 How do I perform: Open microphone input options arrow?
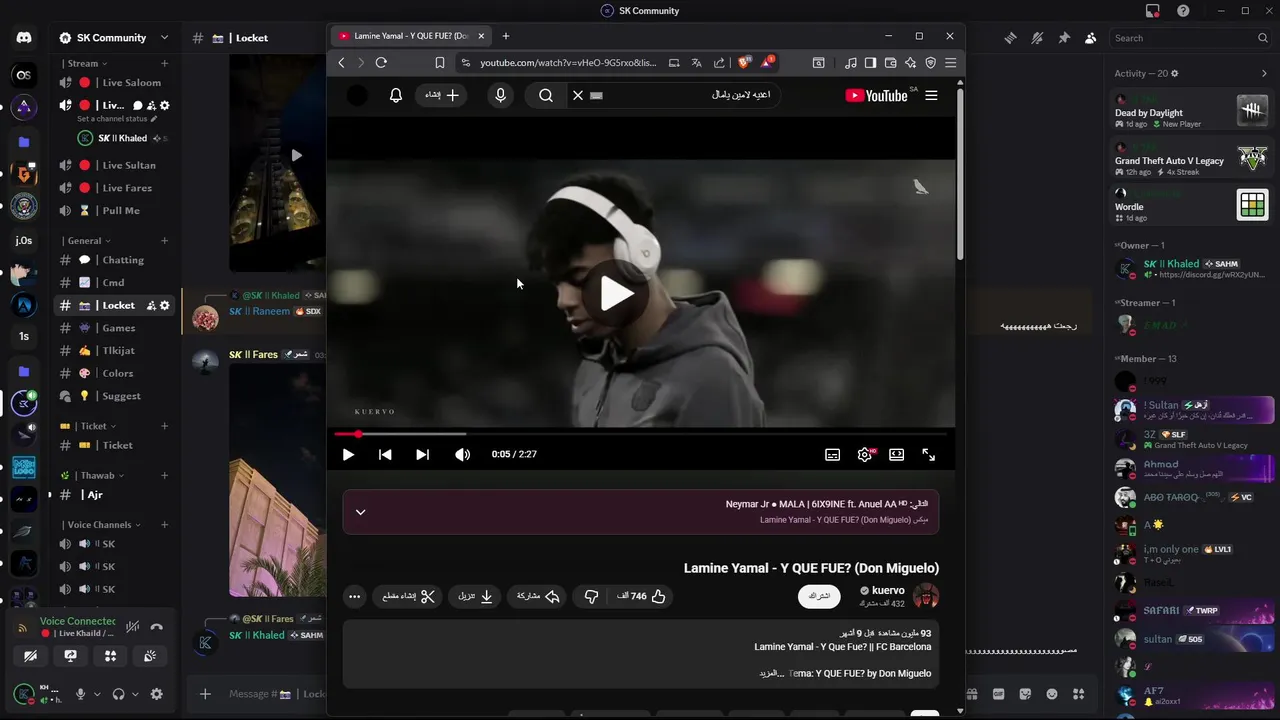point(98,694)
